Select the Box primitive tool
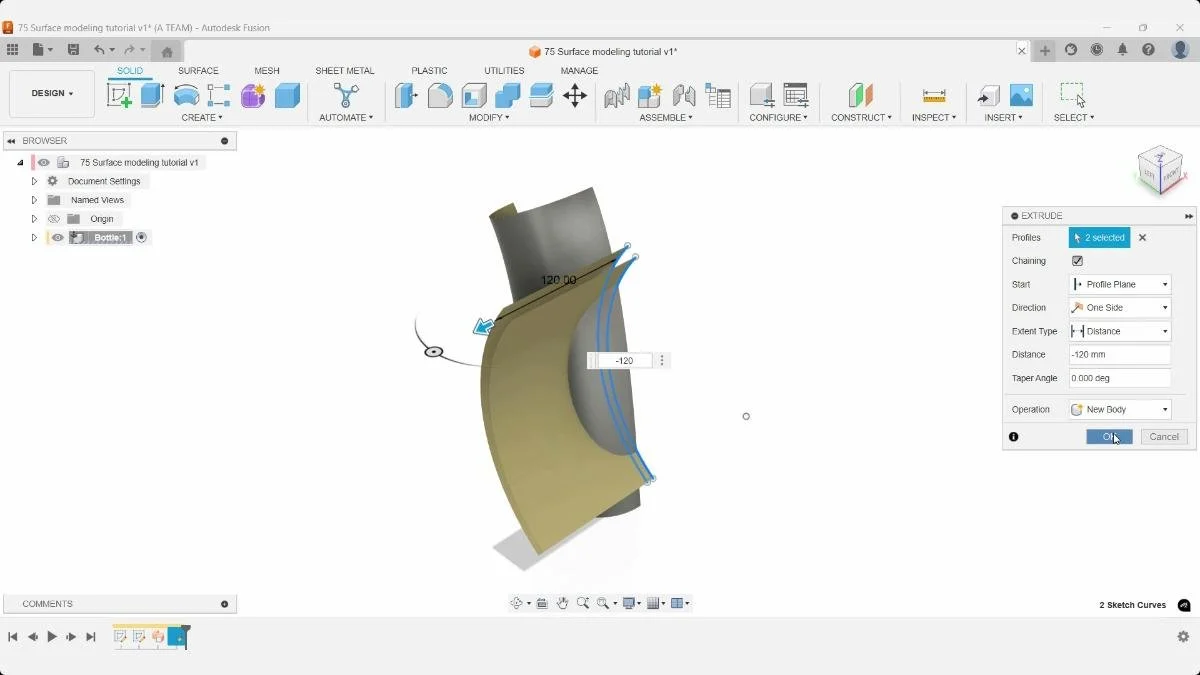Viewport: 1200px width, 675px height. click(287, 96)
